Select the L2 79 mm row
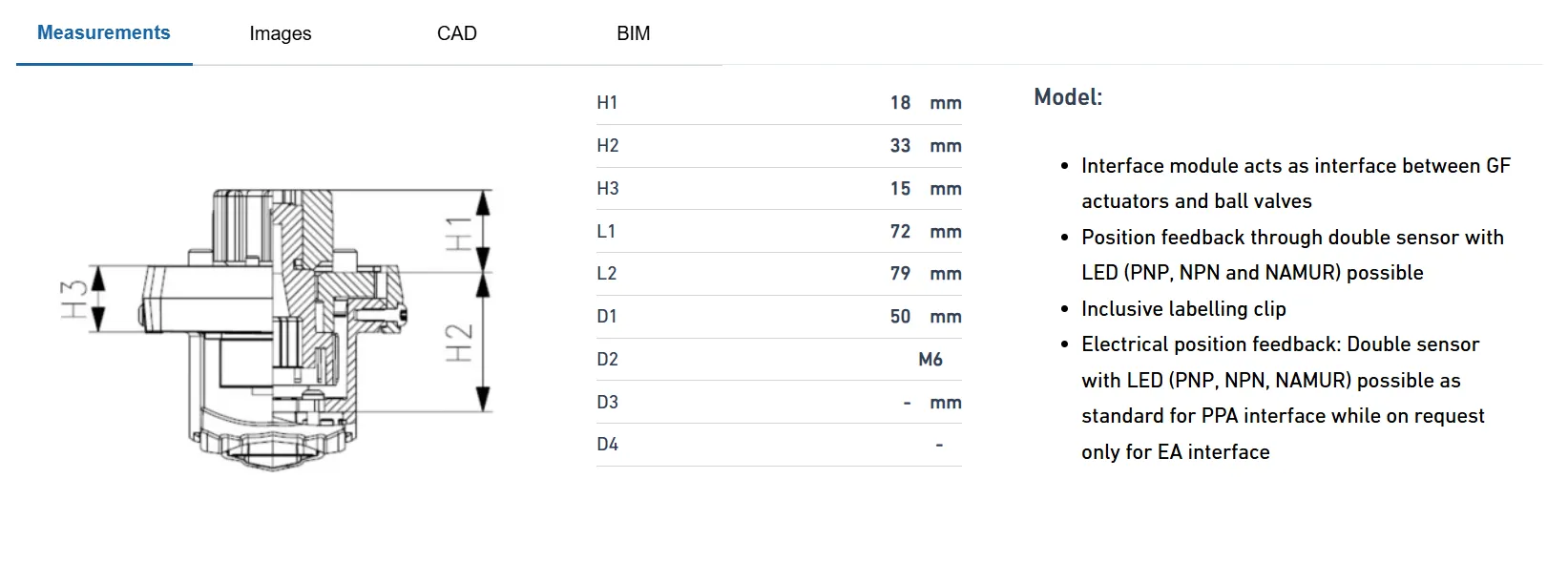The height and width of the screenshot is (583, 1568). pos(779,274)
